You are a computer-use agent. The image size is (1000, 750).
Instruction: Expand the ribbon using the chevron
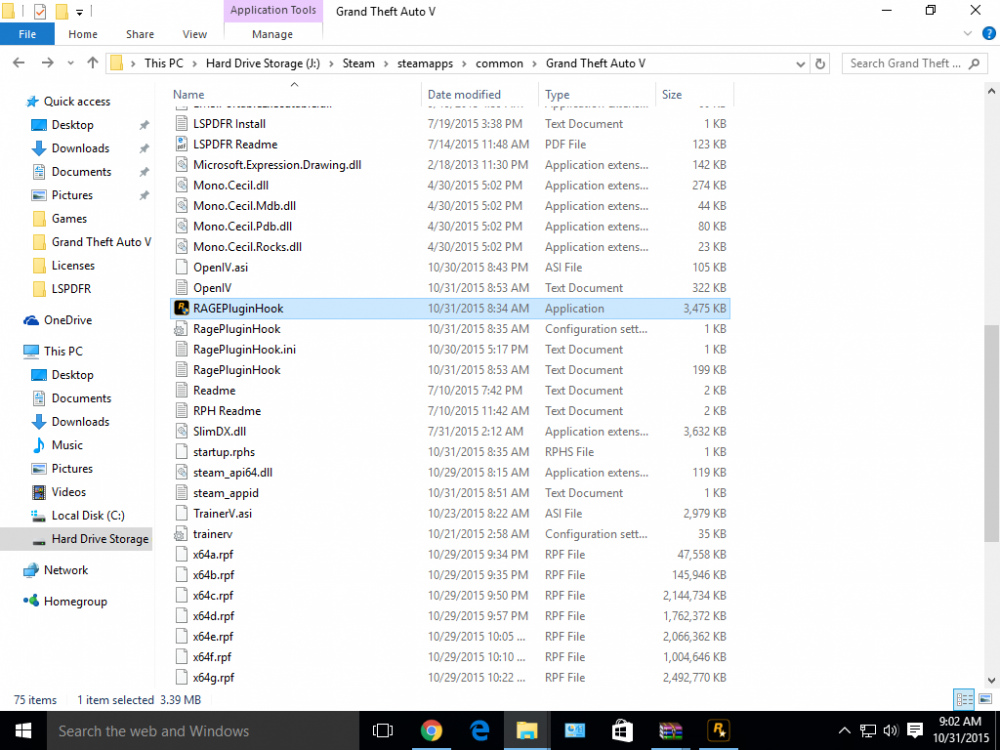[x=967, y=34]
